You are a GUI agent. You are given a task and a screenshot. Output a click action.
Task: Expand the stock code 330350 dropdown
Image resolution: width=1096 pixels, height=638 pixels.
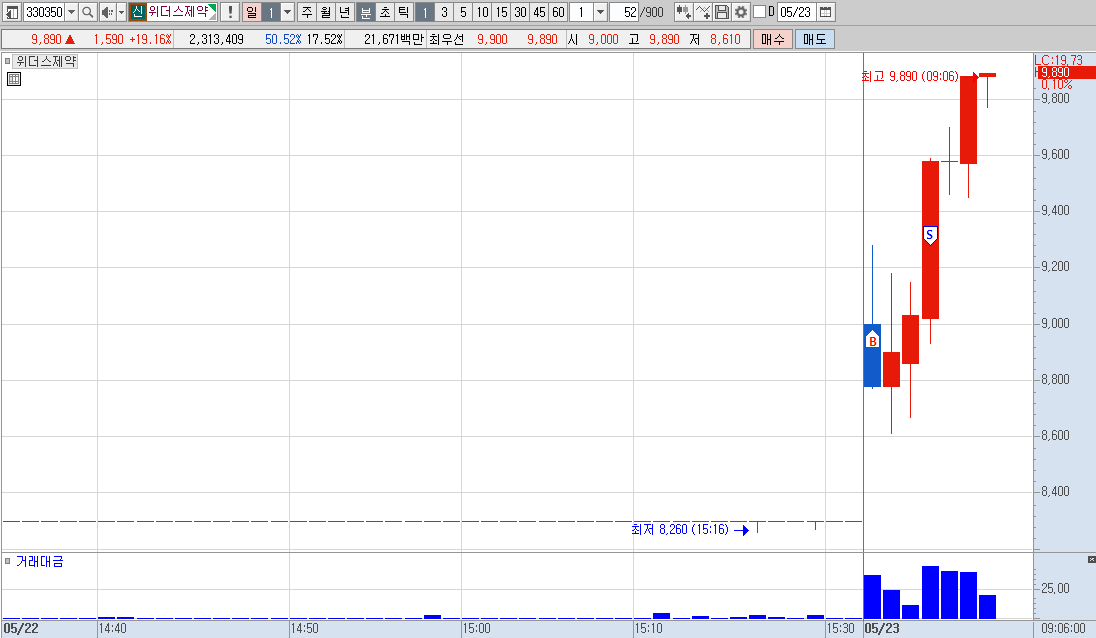71,12
